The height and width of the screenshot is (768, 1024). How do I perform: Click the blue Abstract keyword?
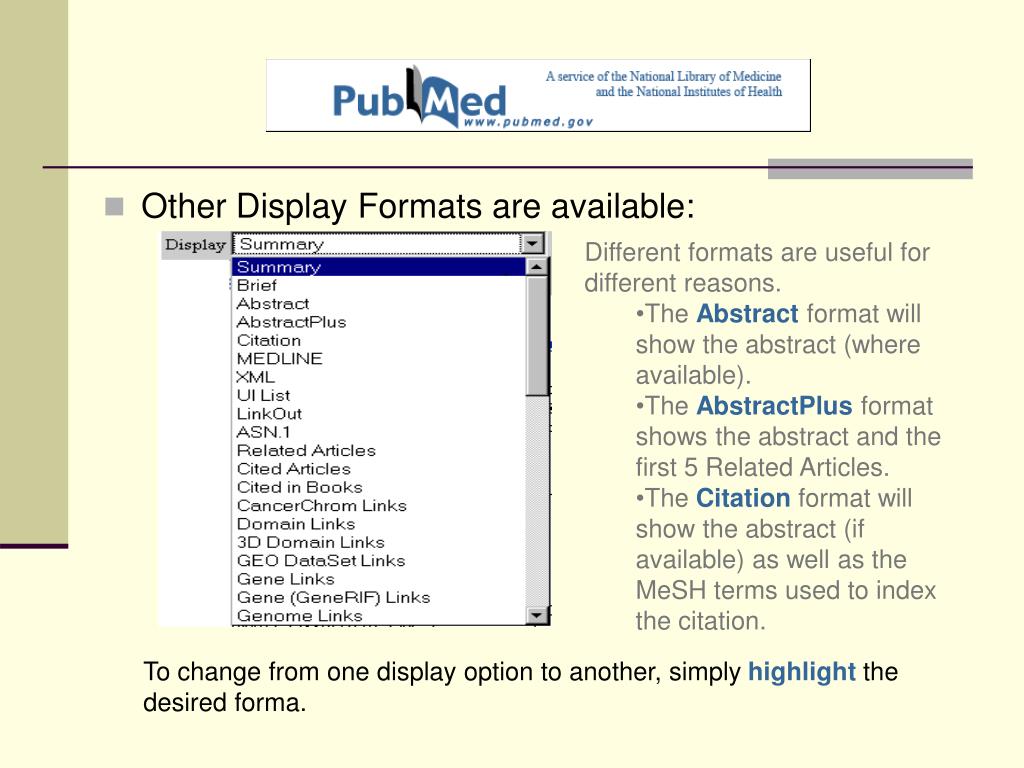coord(747,313)
